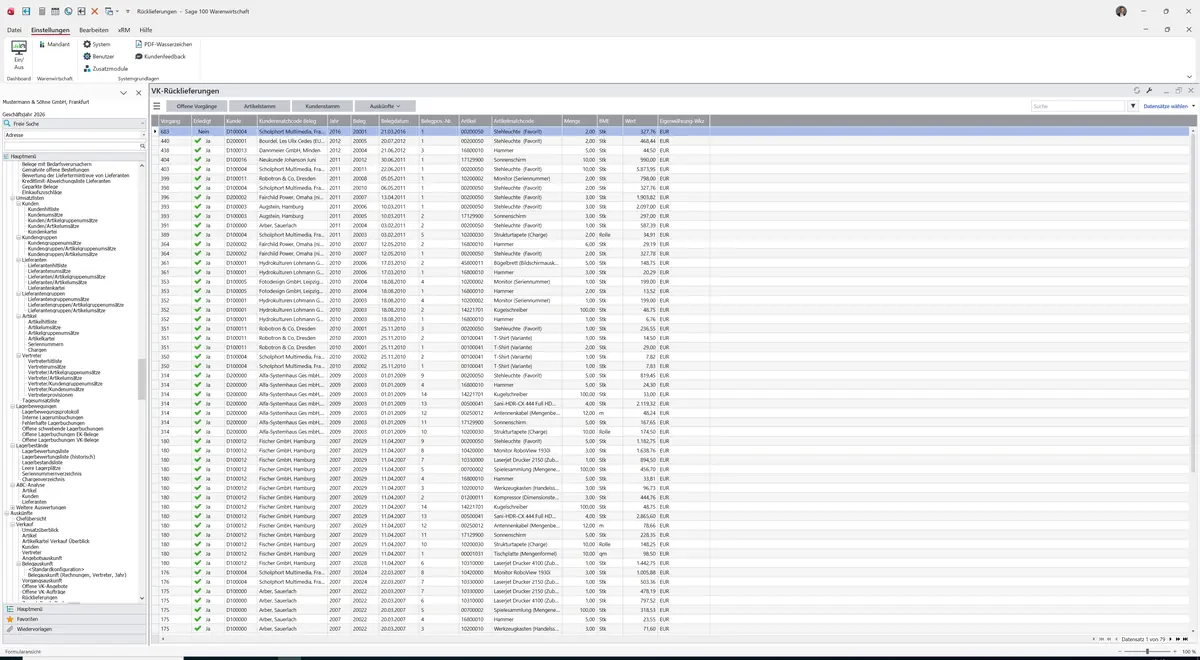
Task: Open Zusatzmodule in the ribbon
Action: click(x=106, y=69)
